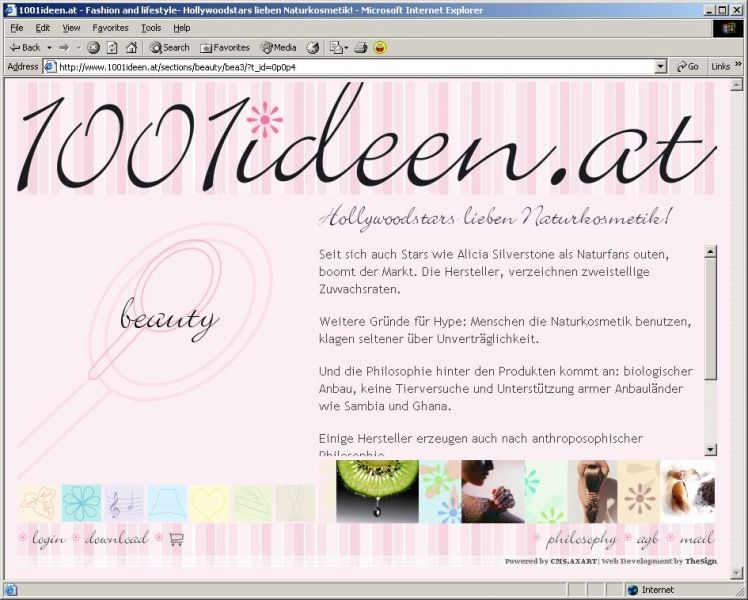The height and width of the screenshot is (600, 748).
Task: Select the blue flower category tile
Action: [x=81, y=503]
